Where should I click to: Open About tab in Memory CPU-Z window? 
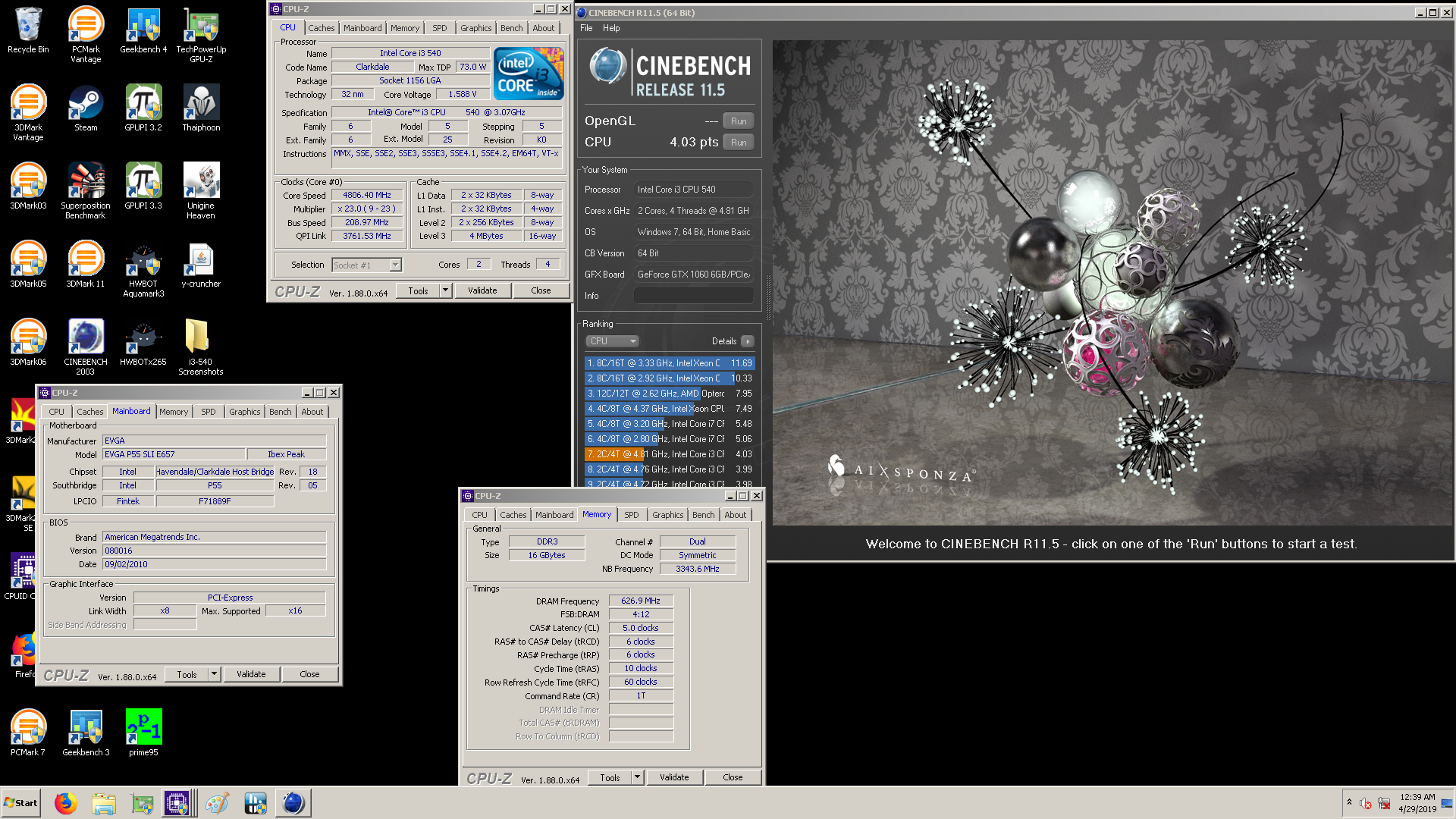736,515
